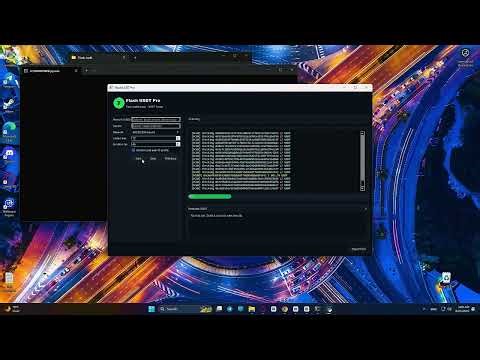Open the Windows Start menu
Image resolution: width=480 pixels, height=360 pixels.
coord(151,309)
